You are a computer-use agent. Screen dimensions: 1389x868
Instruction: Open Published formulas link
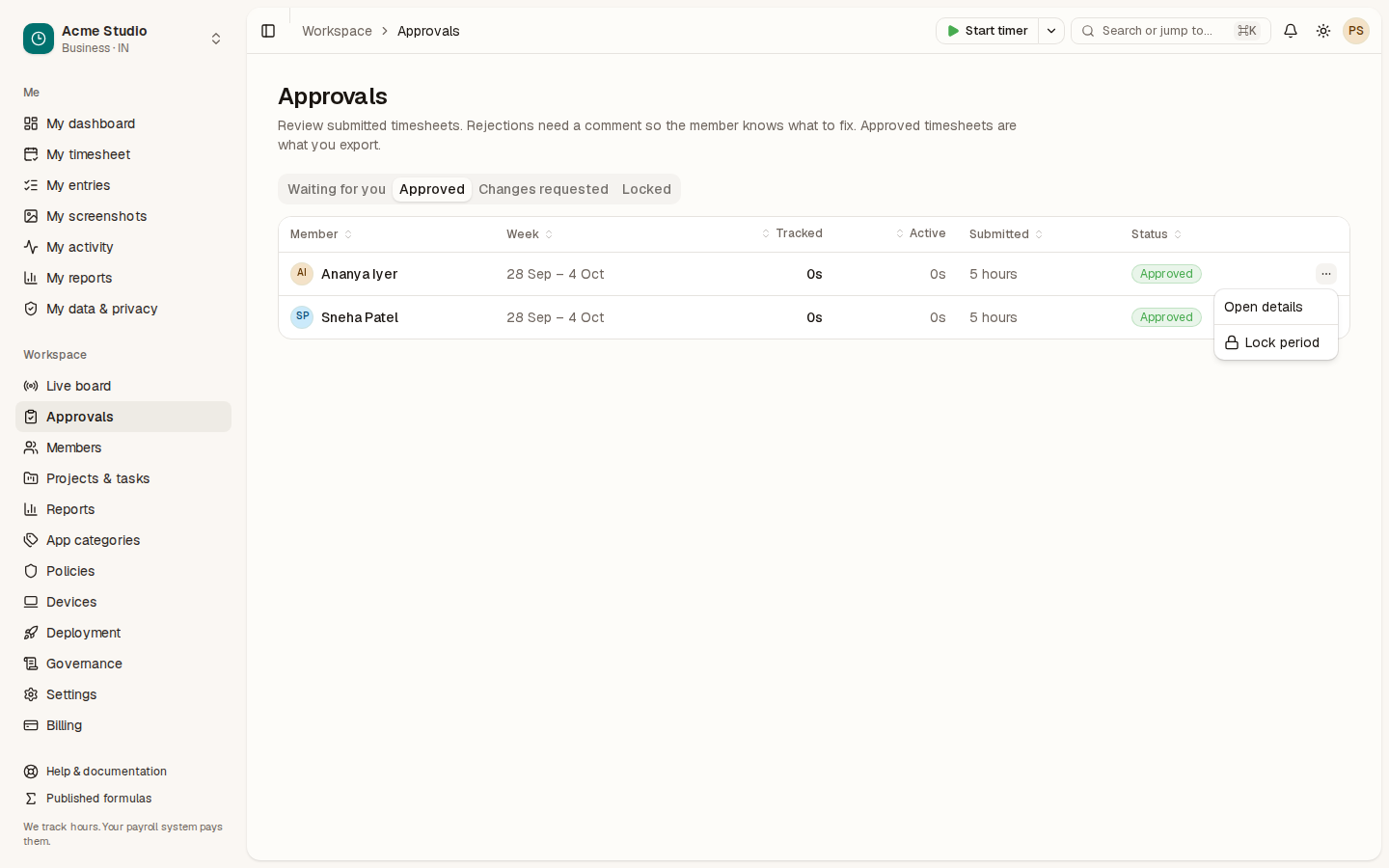pos(123,799)
